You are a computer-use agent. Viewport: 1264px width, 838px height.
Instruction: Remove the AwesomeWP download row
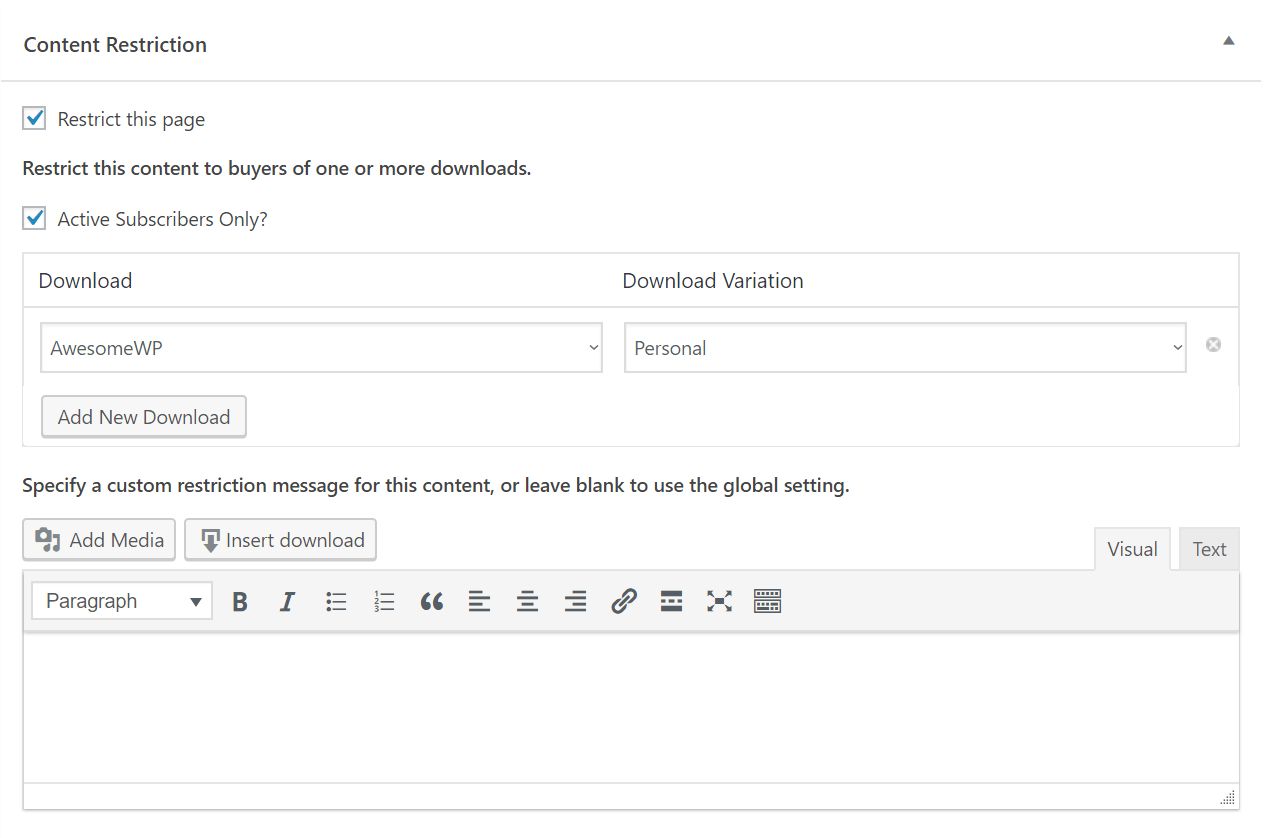pyautogui.click(x=1213, y=345)
